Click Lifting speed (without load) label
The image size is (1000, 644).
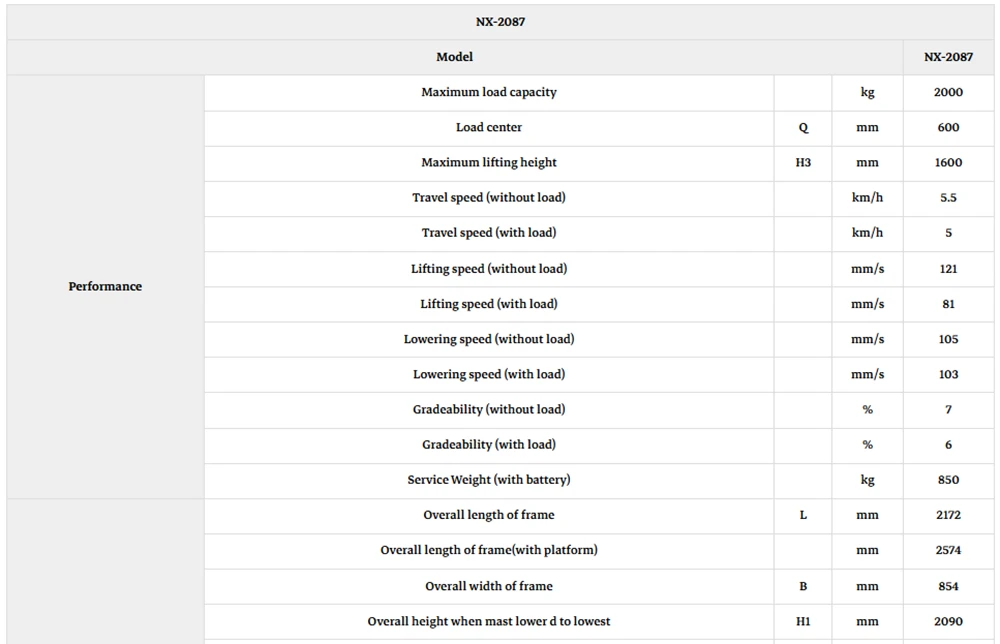tap(489, 268)
